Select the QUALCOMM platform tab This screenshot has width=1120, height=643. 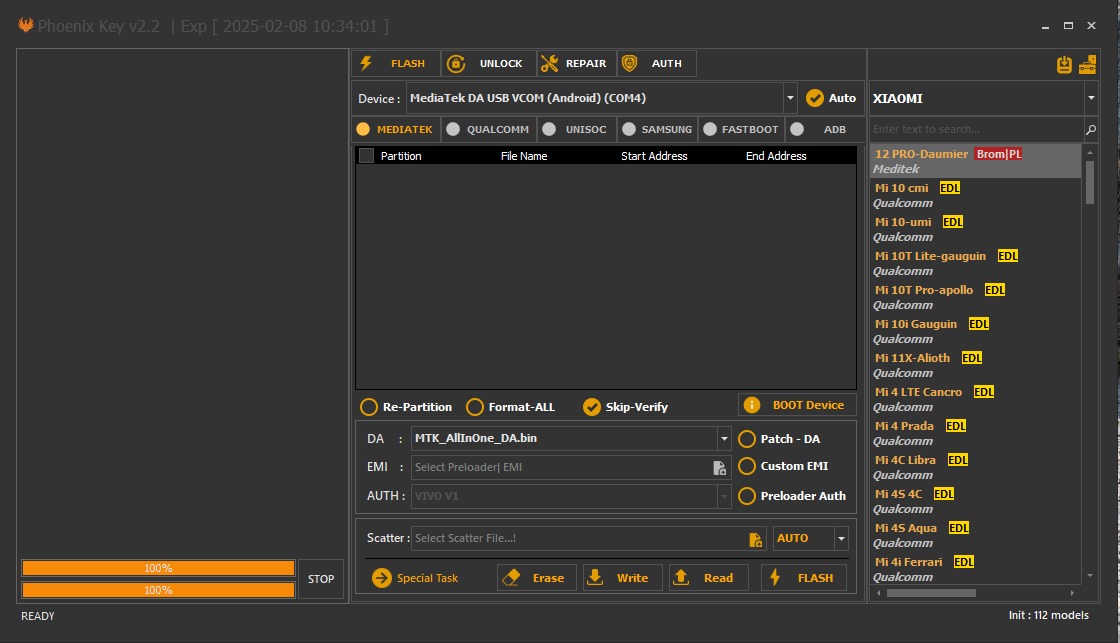(487, 129)
